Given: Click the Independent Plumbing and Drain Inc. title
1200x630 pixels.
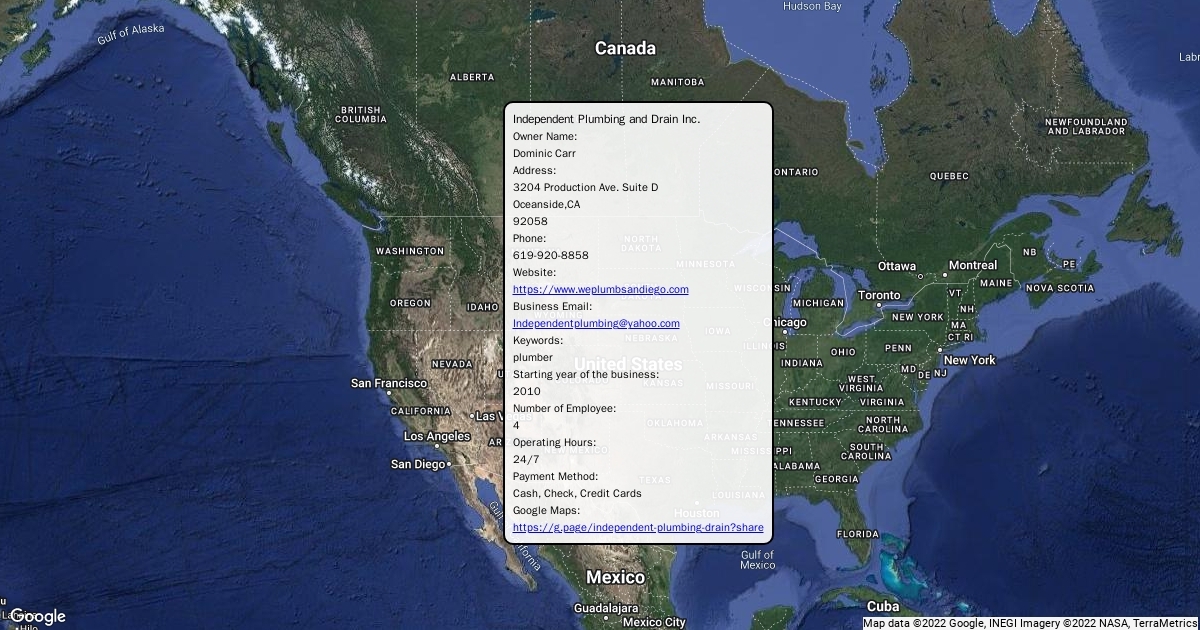Looking at the screenshot, I should (606, 119).
